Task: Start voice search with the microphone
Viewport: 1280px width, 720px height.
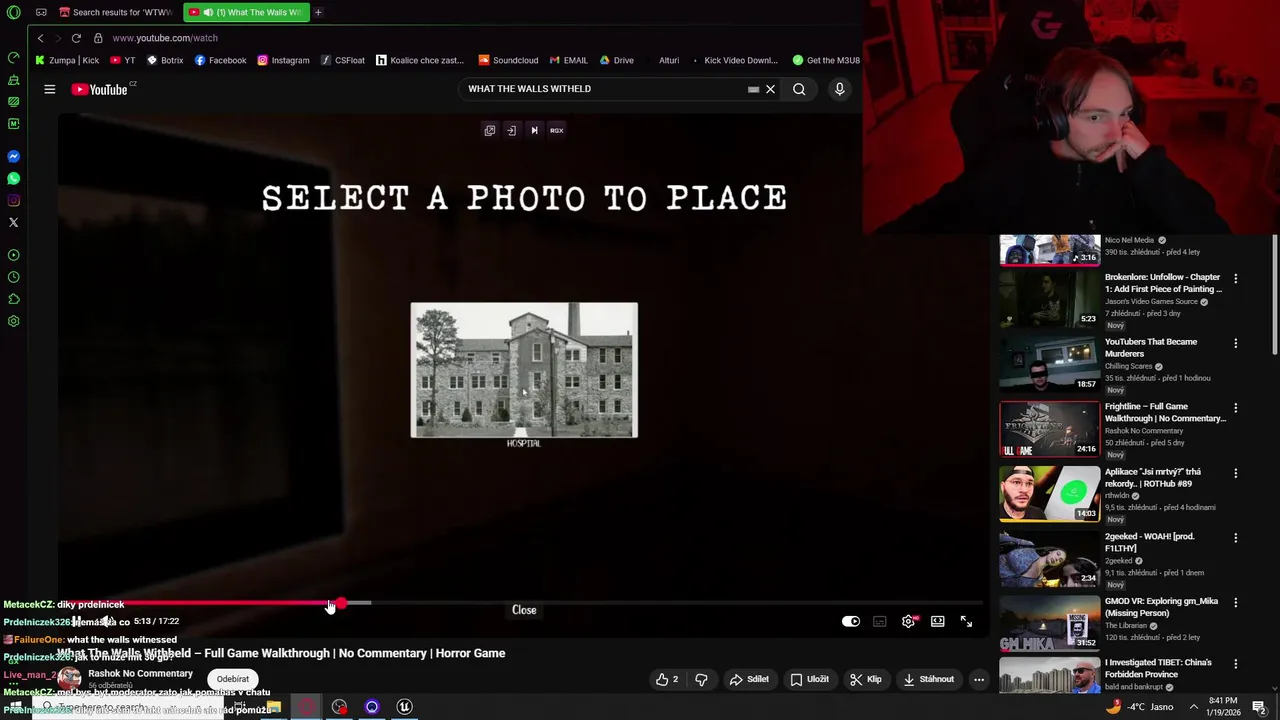Action: pyautogui.click(x=839, y=89)
